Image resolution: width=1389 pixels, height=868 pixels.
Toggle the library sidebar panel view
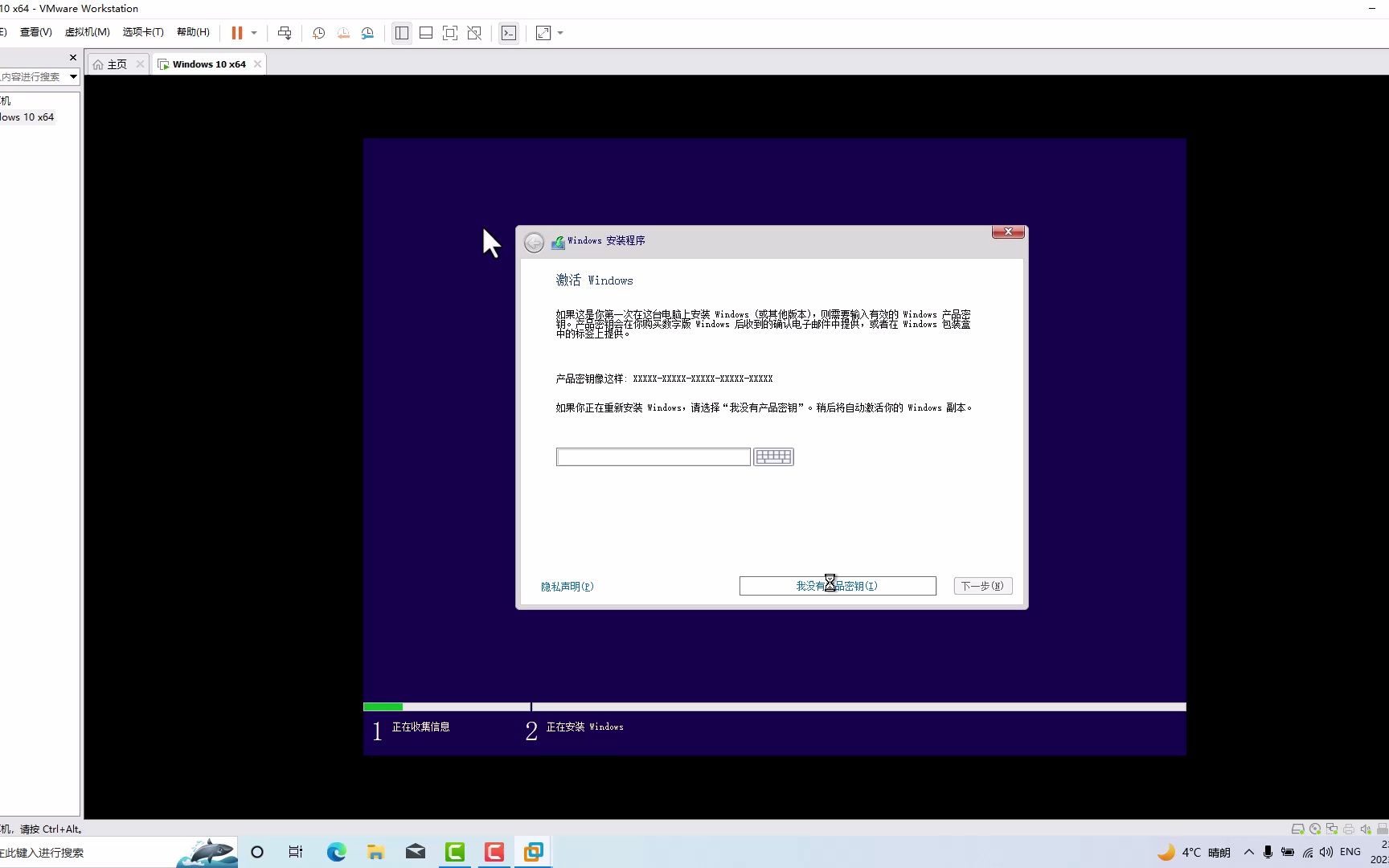coord(402,33)
